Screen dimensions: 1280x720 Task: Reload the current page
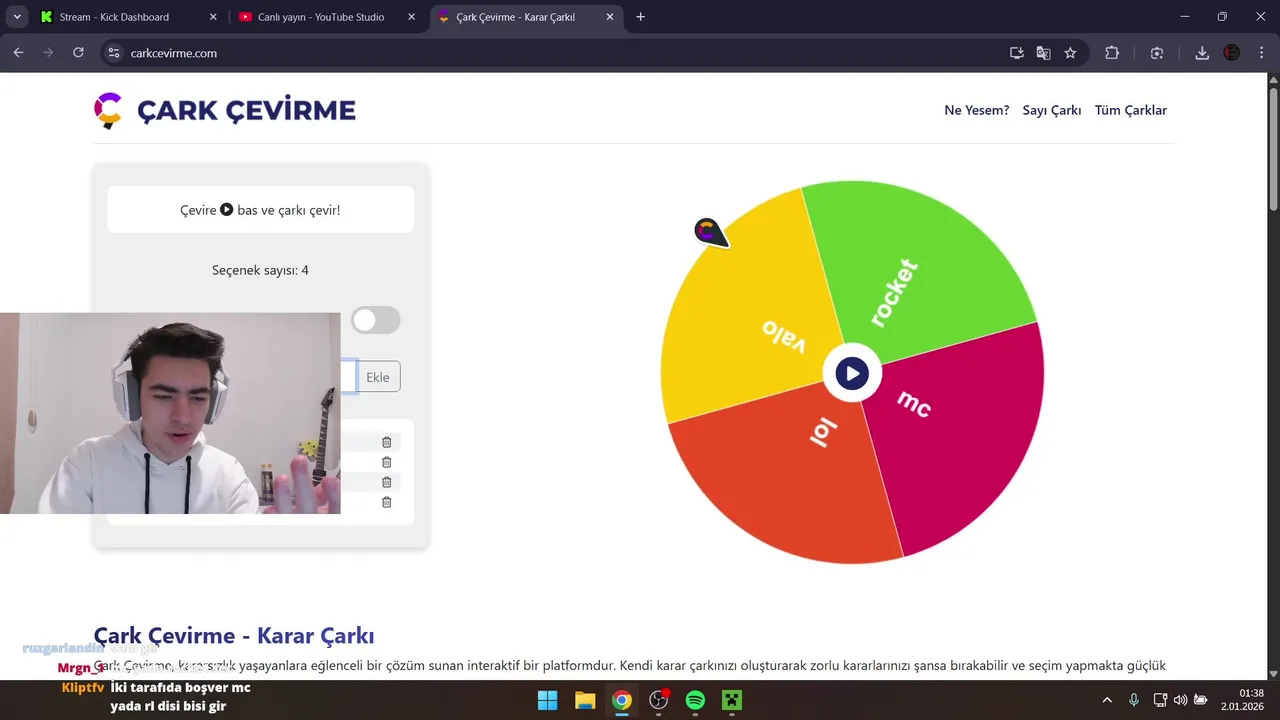click(x=78, y=53)
